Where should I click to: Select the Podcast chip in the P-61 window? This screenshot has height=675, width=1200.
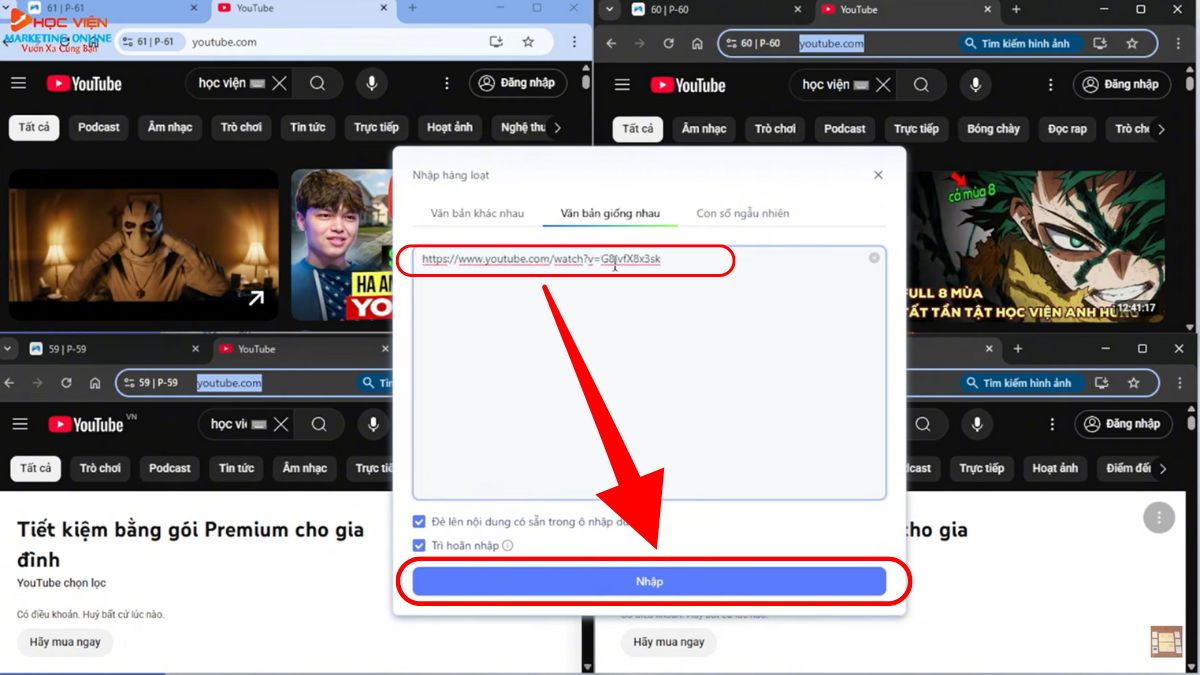click(99, 127)
